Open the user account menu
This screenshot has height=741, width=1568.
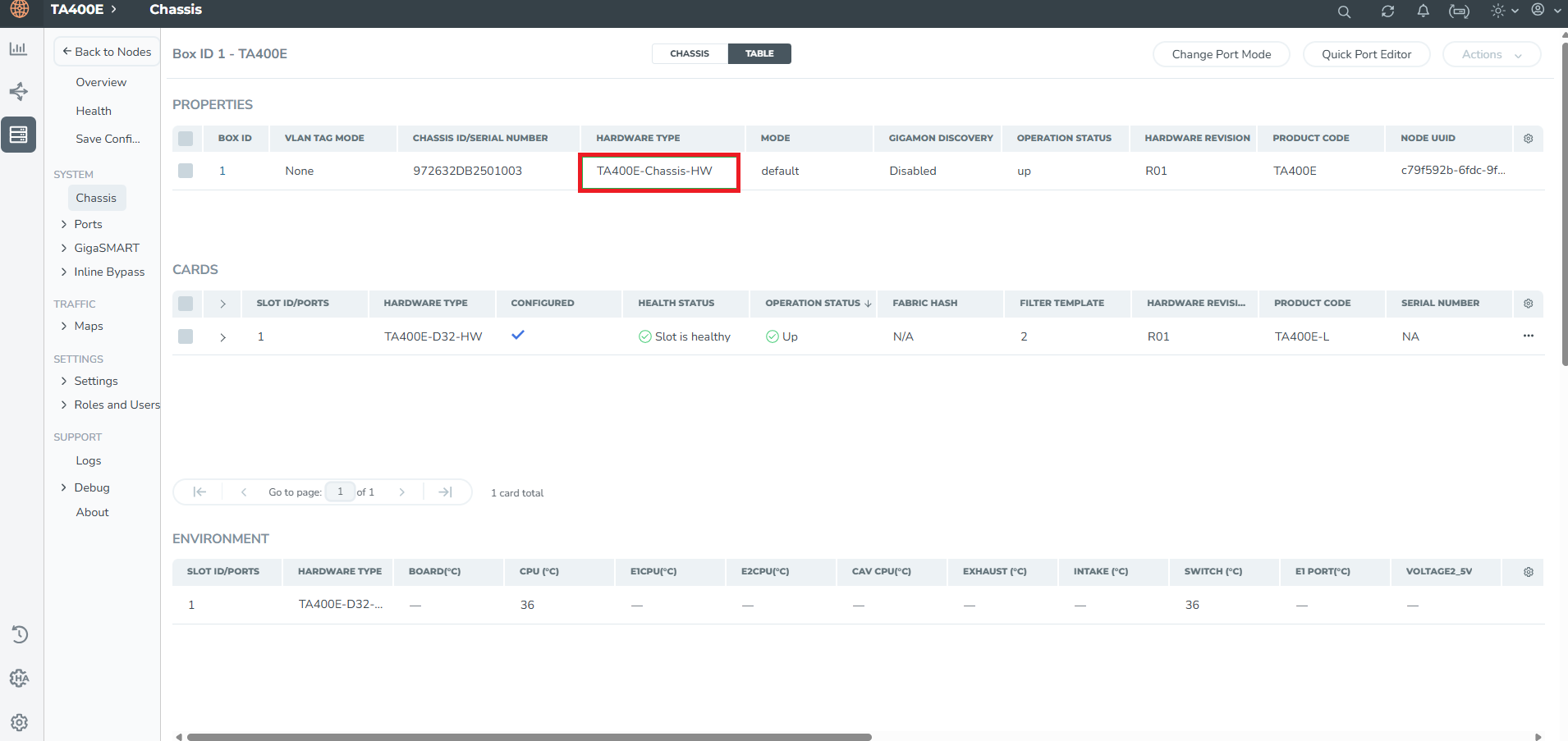1546,10
